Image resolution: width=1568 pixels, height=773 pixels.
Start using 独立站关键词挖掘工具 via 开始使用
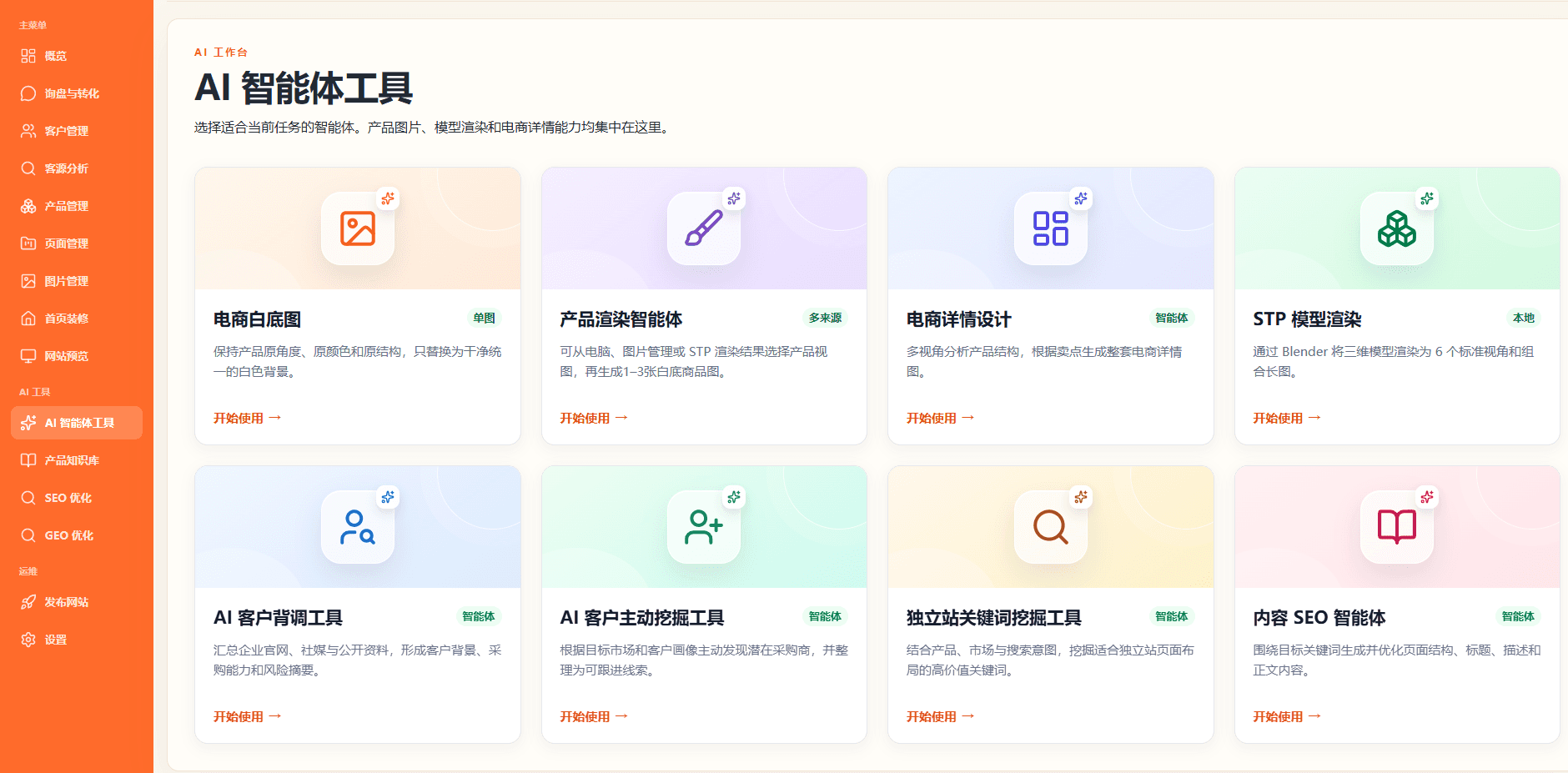point(940,716)
